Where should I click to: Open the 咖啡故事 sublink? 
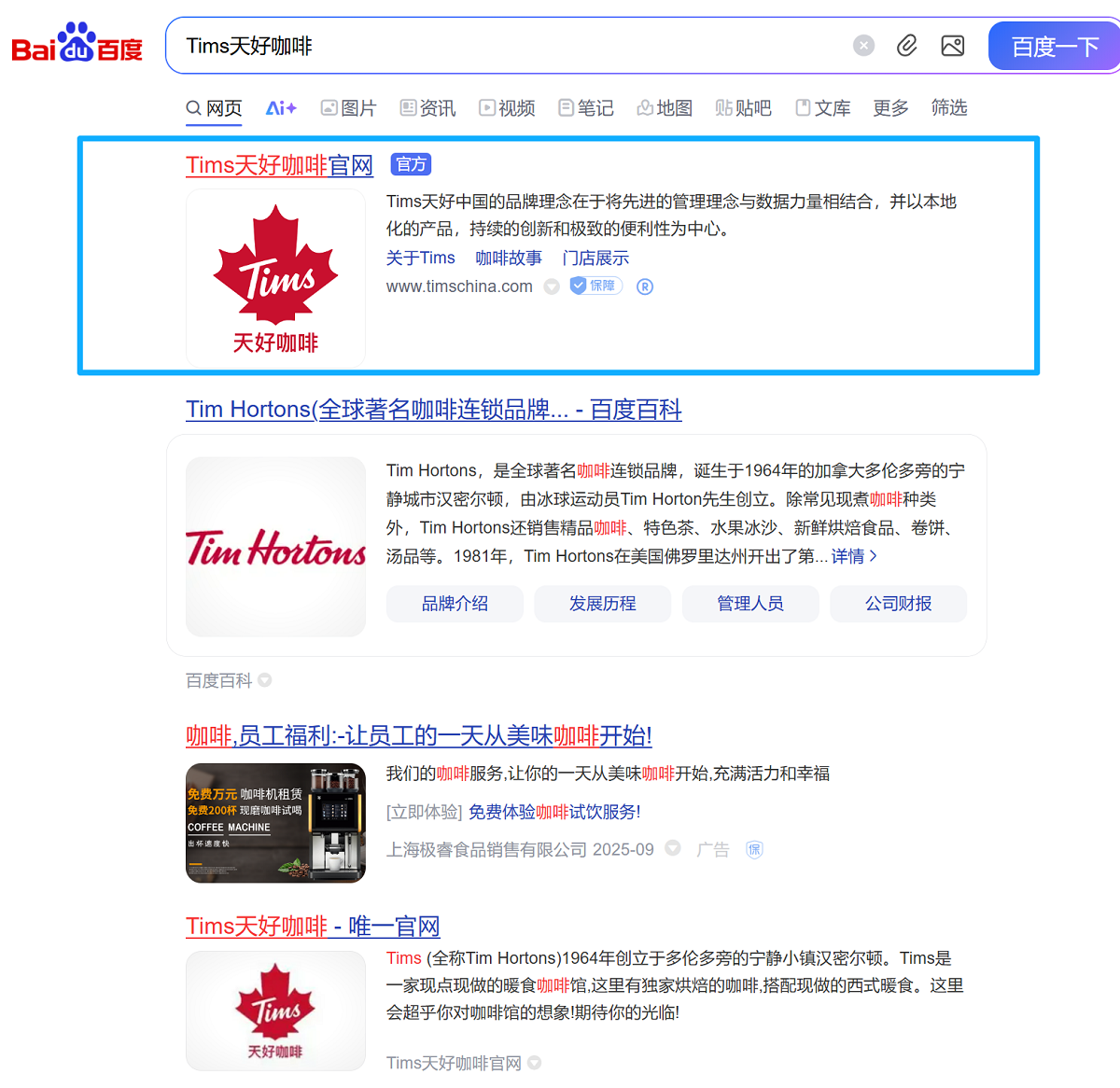(509, 258)
